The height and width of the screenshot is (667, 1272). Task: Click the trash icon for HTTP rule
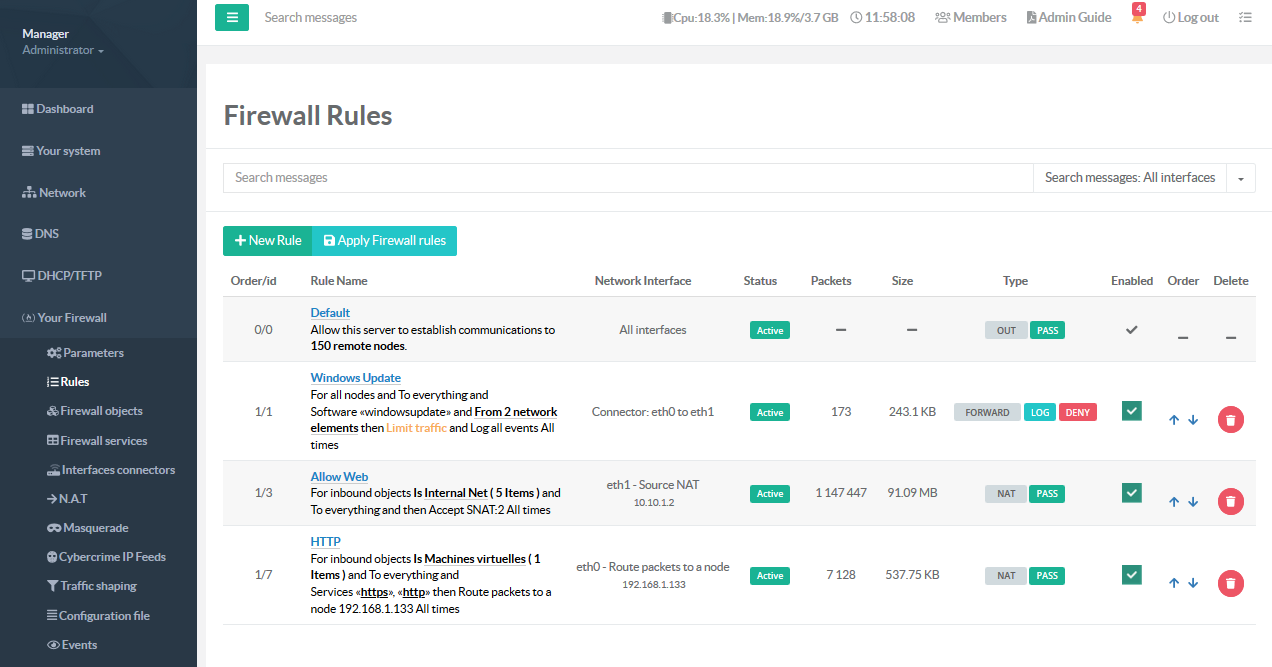1230,583
